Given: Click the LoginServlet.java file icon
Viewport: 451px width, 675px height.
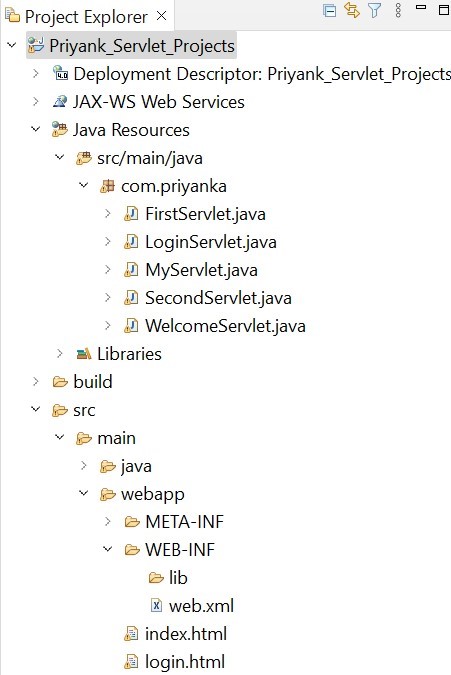Looking at the screenshot, I should [x=131, y=242].
